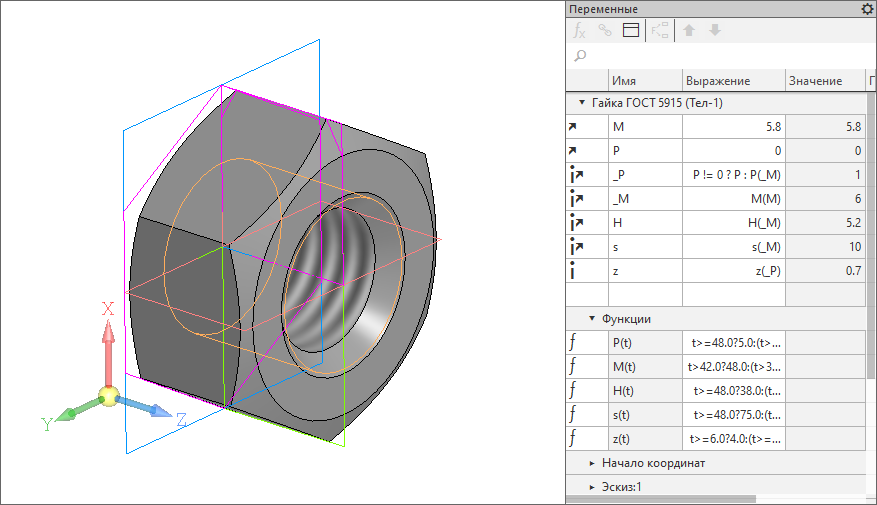Click the fx function icon in toolbar
The width and height of the screenshot is (877, 505).
tap(579, 30)
